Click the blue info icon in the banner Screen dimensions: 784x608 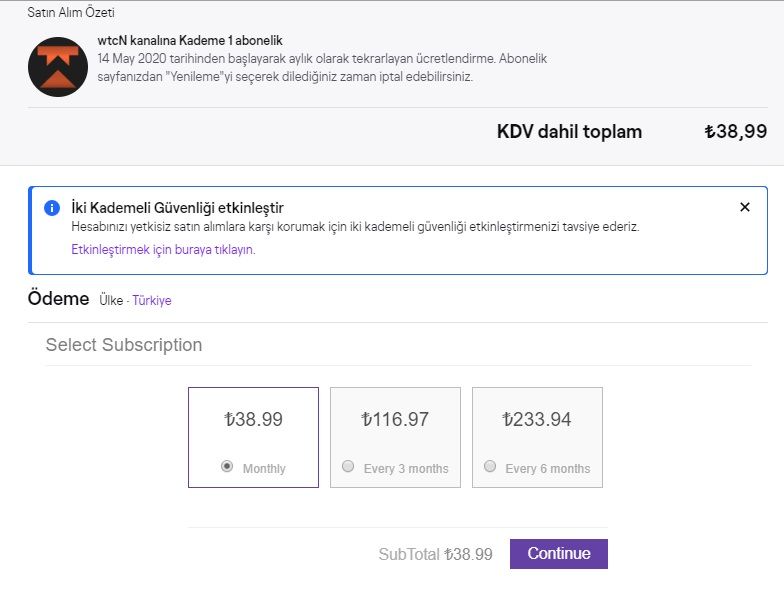click(52, 208)
